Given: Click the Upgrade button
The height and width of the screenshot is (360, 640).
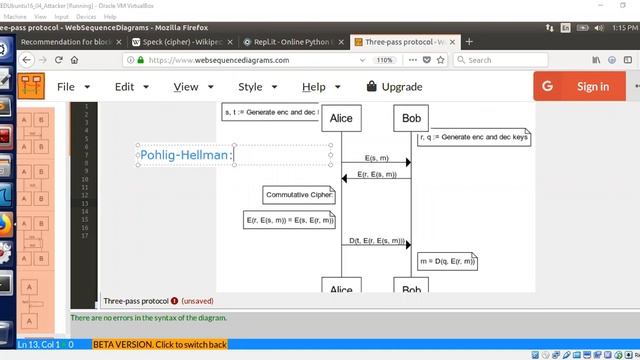Looking at the screenshot, I should 394,87.
